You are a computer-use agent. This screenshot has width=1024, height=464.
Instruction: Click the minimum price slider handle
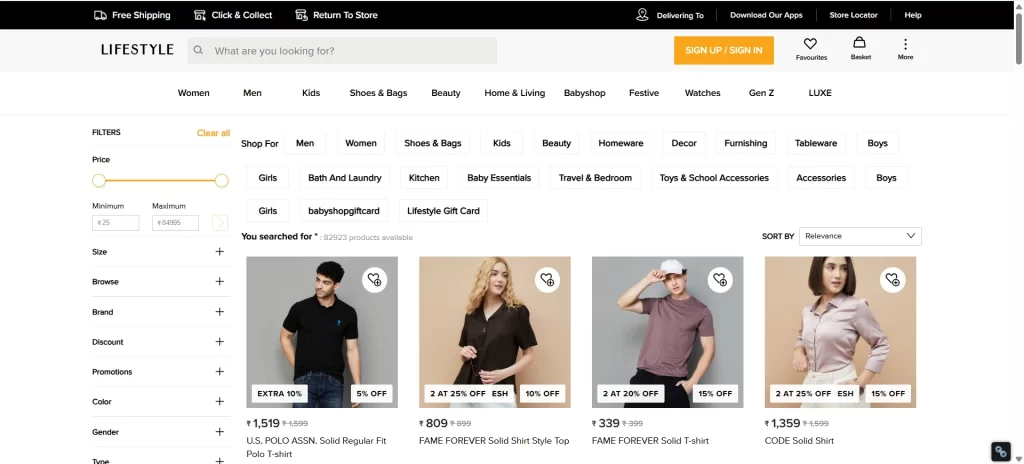click(99, 180)
